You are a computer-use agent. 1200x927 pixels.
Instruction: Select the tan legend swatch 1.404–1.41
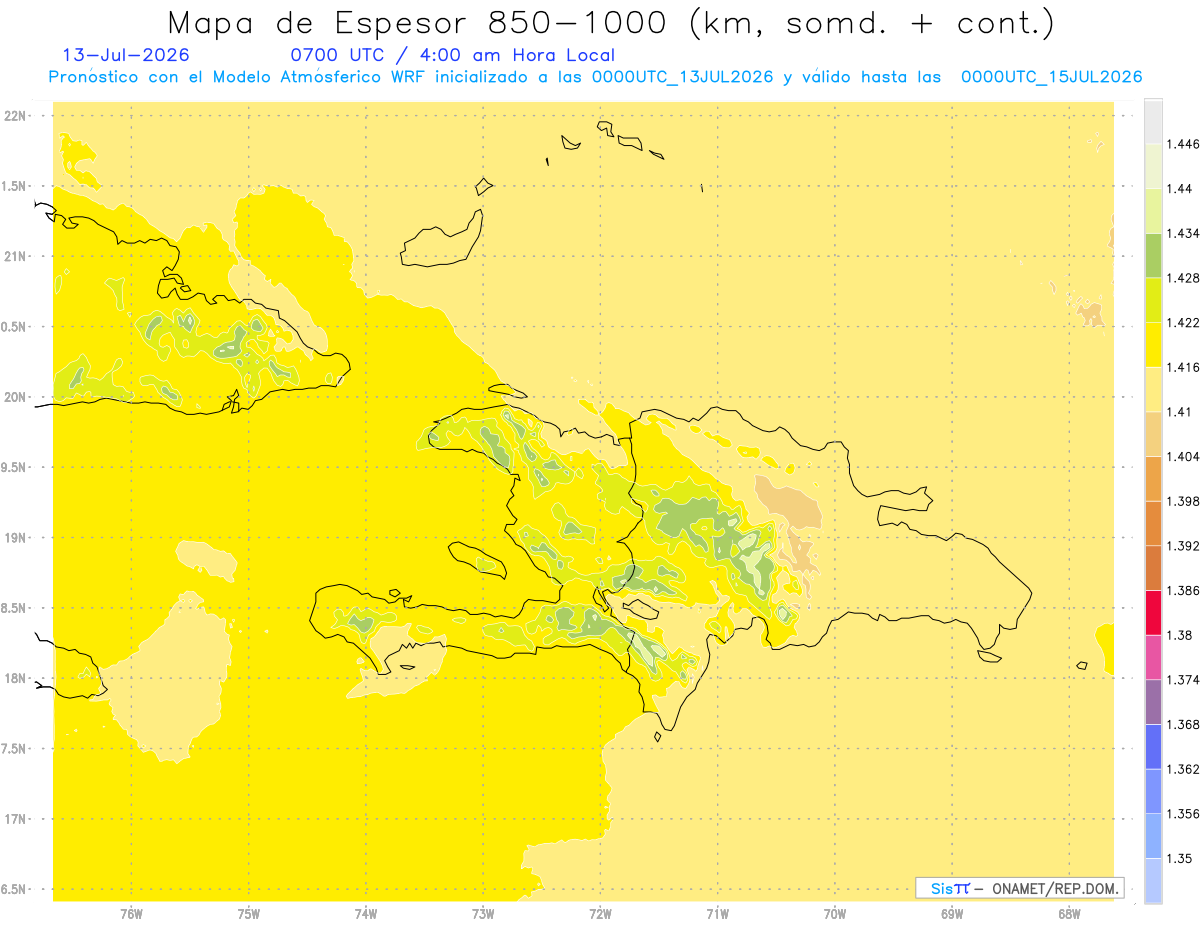(1153, 434)
